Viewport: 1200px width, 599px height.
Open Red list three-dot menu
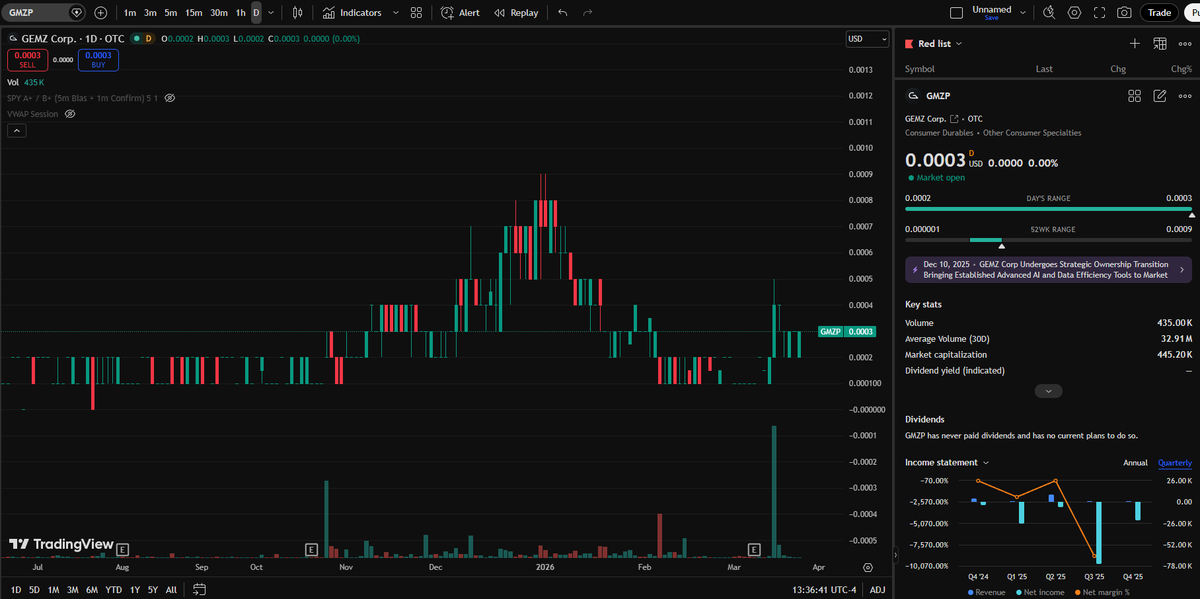pos(1185,43)
